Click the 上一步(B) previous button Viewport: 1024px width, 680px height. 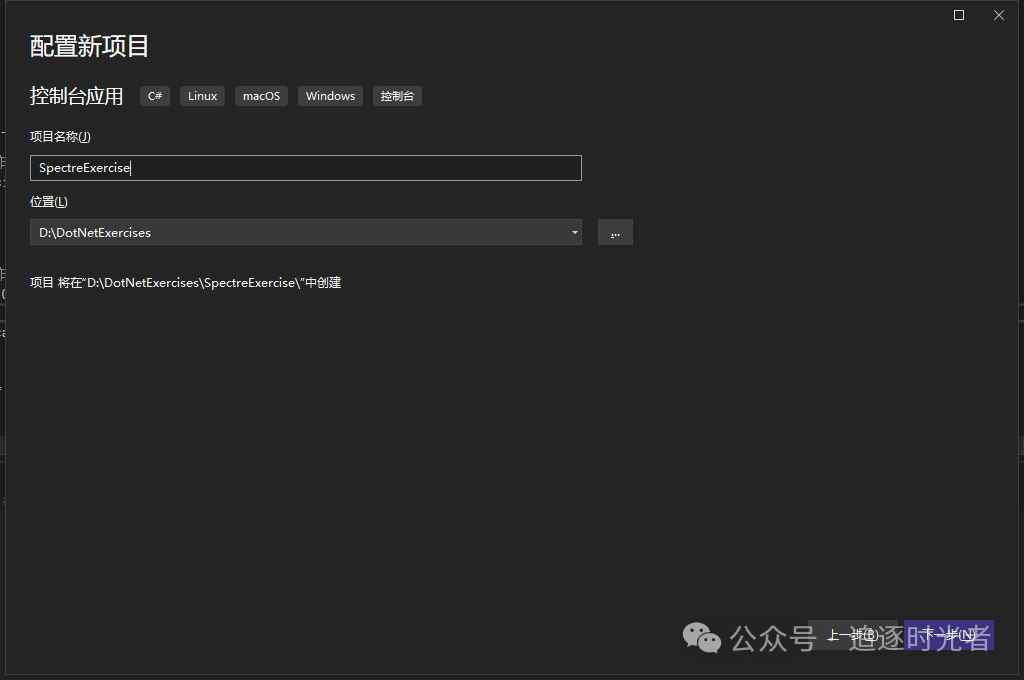[853, 634]
